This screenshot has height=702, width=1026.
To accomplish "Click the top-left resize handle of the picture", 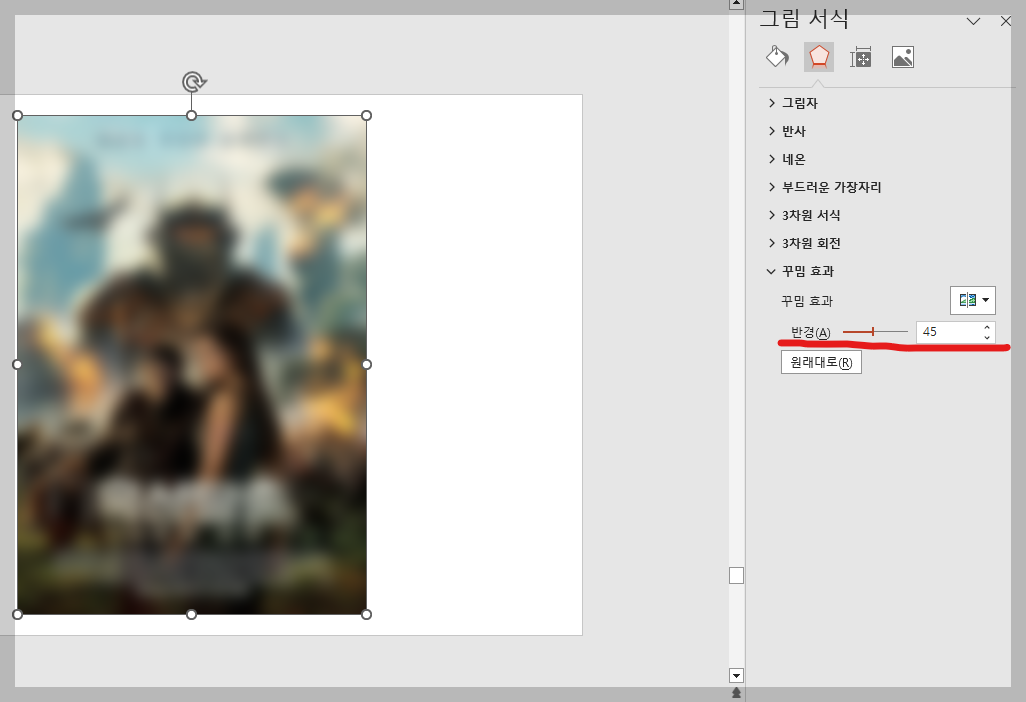I will point(18,116).
